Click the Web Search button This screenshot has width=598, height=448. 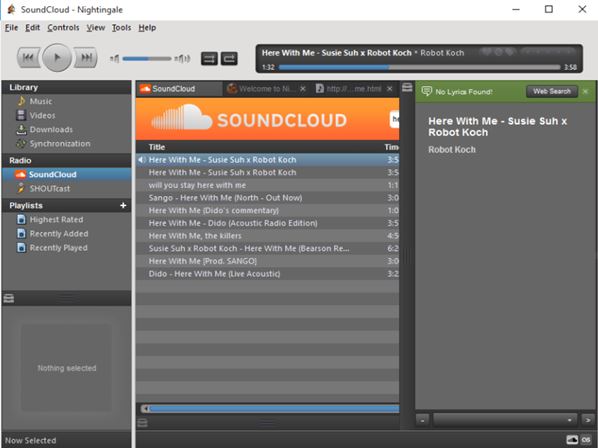(551, 91)
